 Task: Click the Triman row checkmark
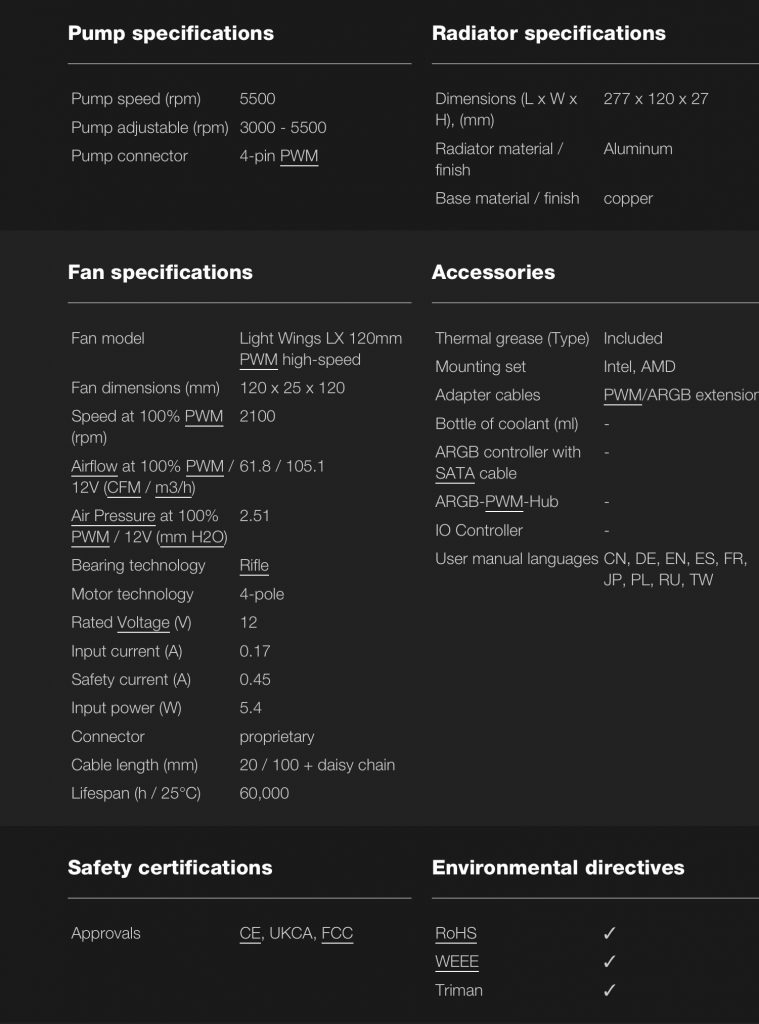click(609, 991)
